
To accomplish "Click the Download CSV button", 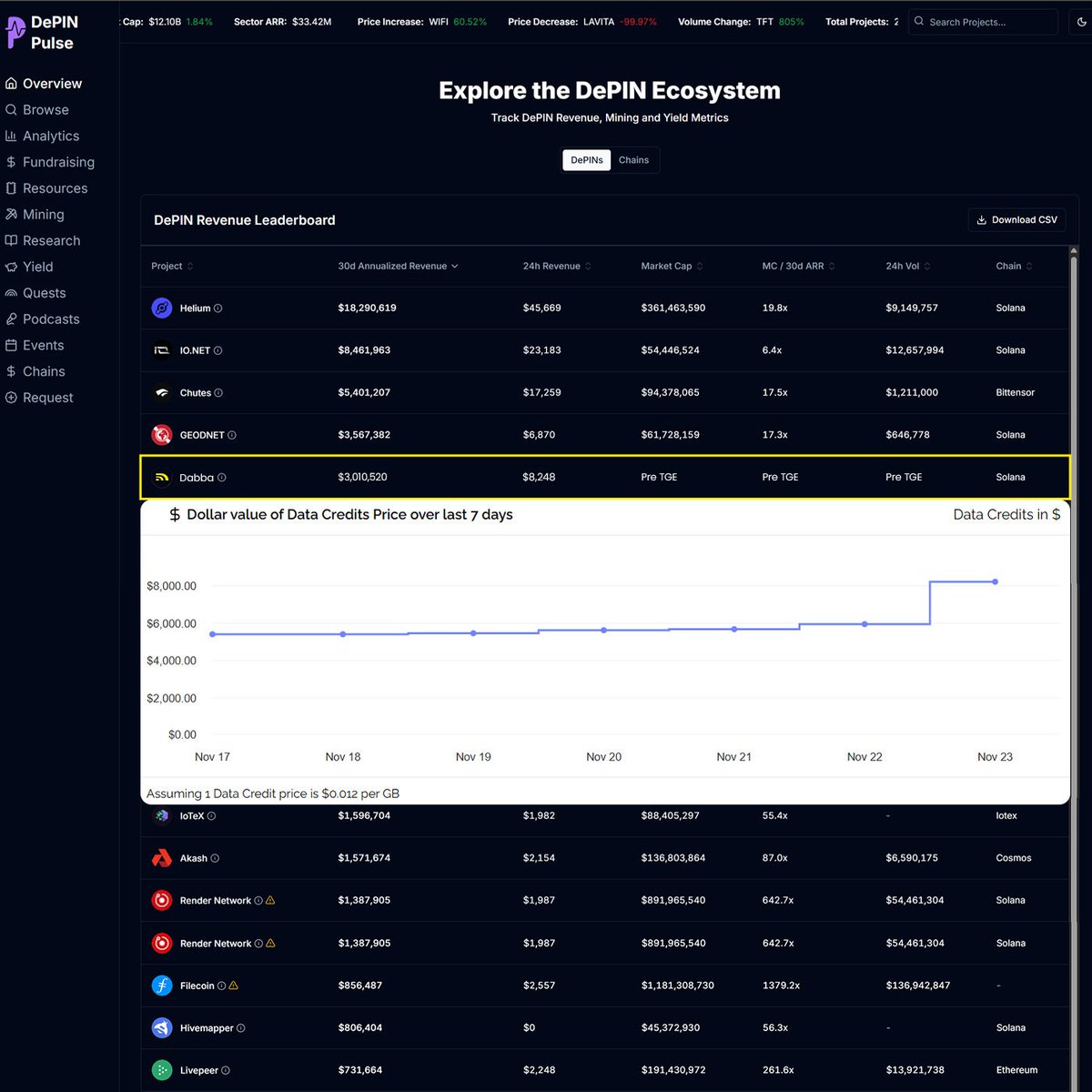I will [1016, 220].
